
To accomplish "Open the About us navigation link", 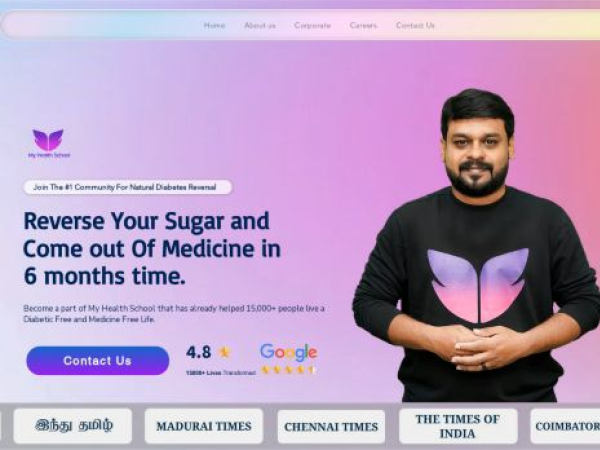I will click(260, 26).
